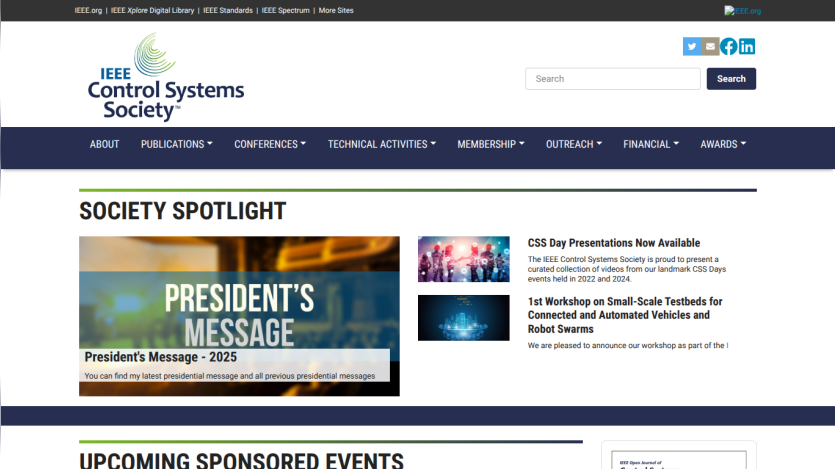
Task: Click the CSS Day presentations thumbnail
Action: 463,259
